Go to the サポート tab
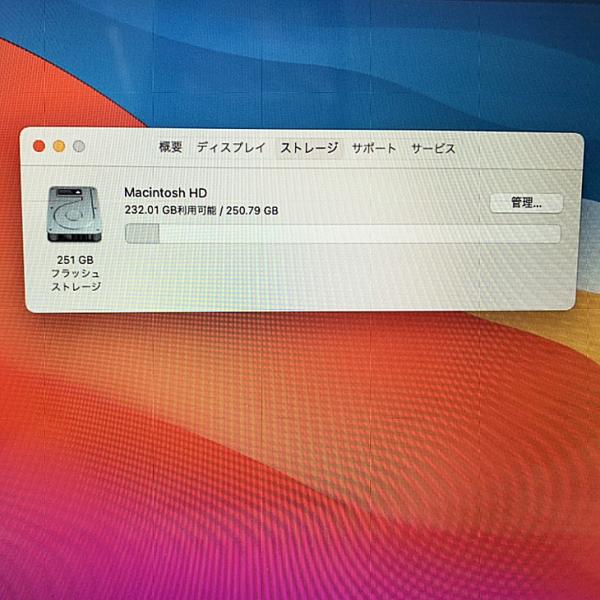600x600 pixels. point(374,148)
